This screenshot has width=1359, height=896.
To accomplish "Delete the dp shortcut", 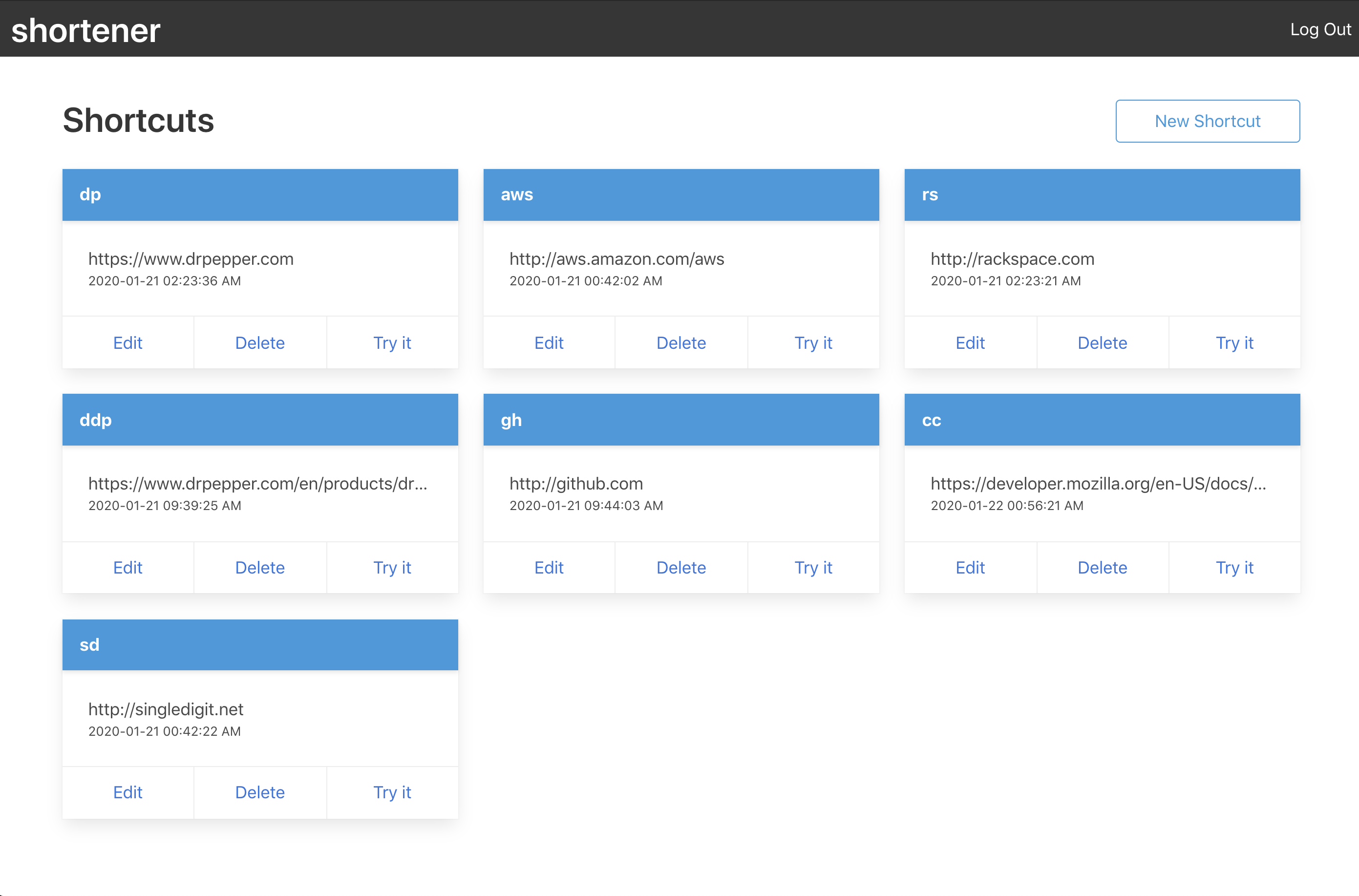I will (260, 343).
